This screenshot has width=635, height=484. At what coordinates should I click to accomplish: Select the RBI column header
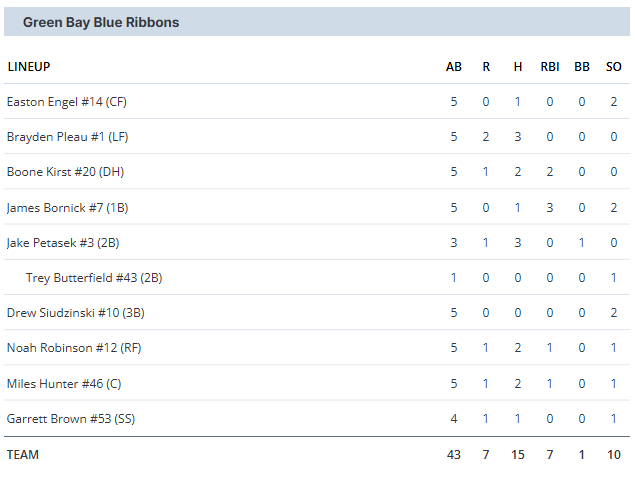[550, 66]
